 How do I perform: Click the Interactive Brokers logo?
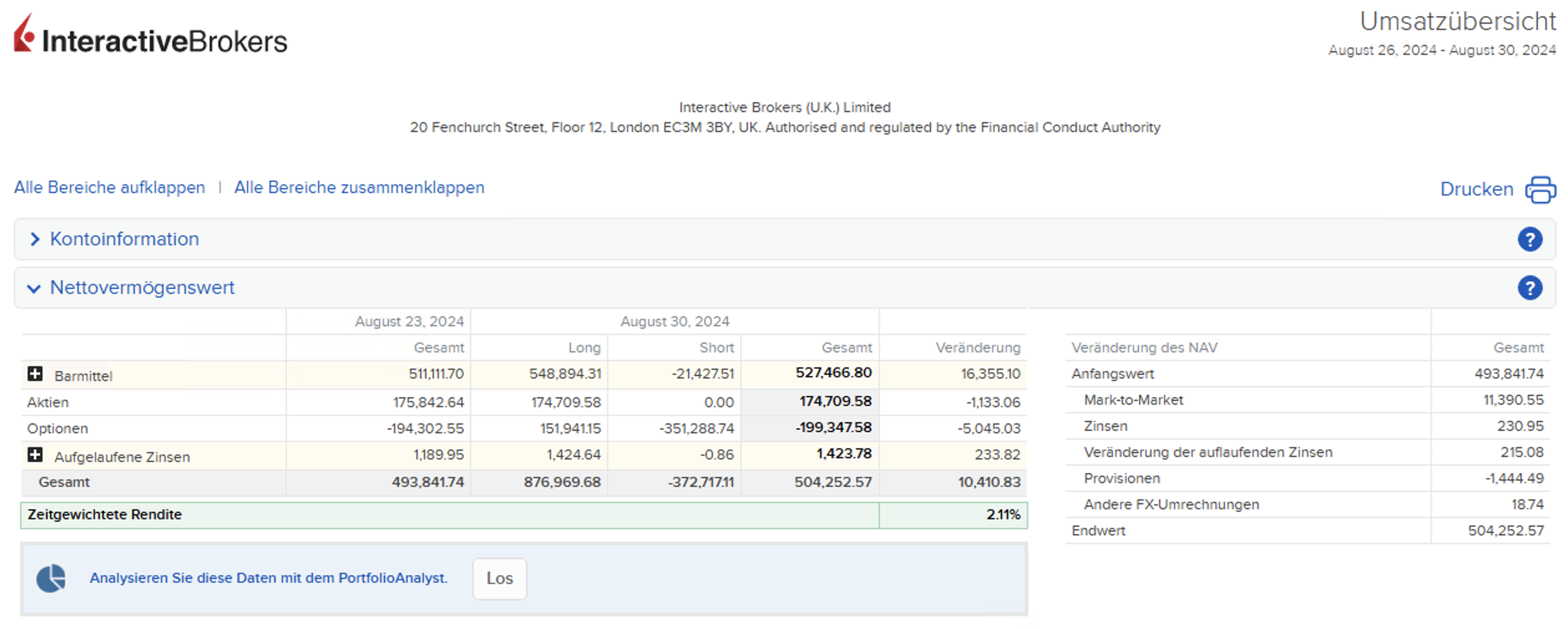[x=150, y=36]
